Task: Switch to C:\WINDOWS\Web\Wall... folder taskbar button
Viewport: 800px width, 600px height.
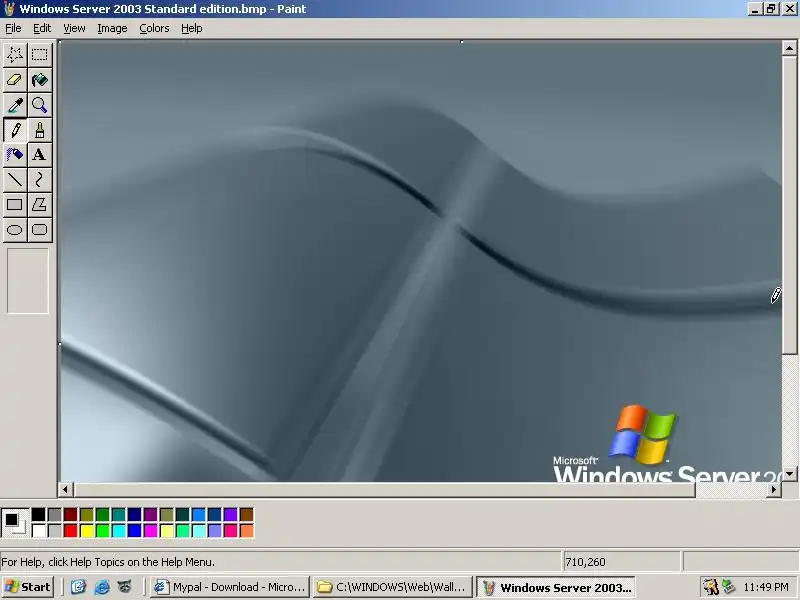Action: click(x=391, y=587)
